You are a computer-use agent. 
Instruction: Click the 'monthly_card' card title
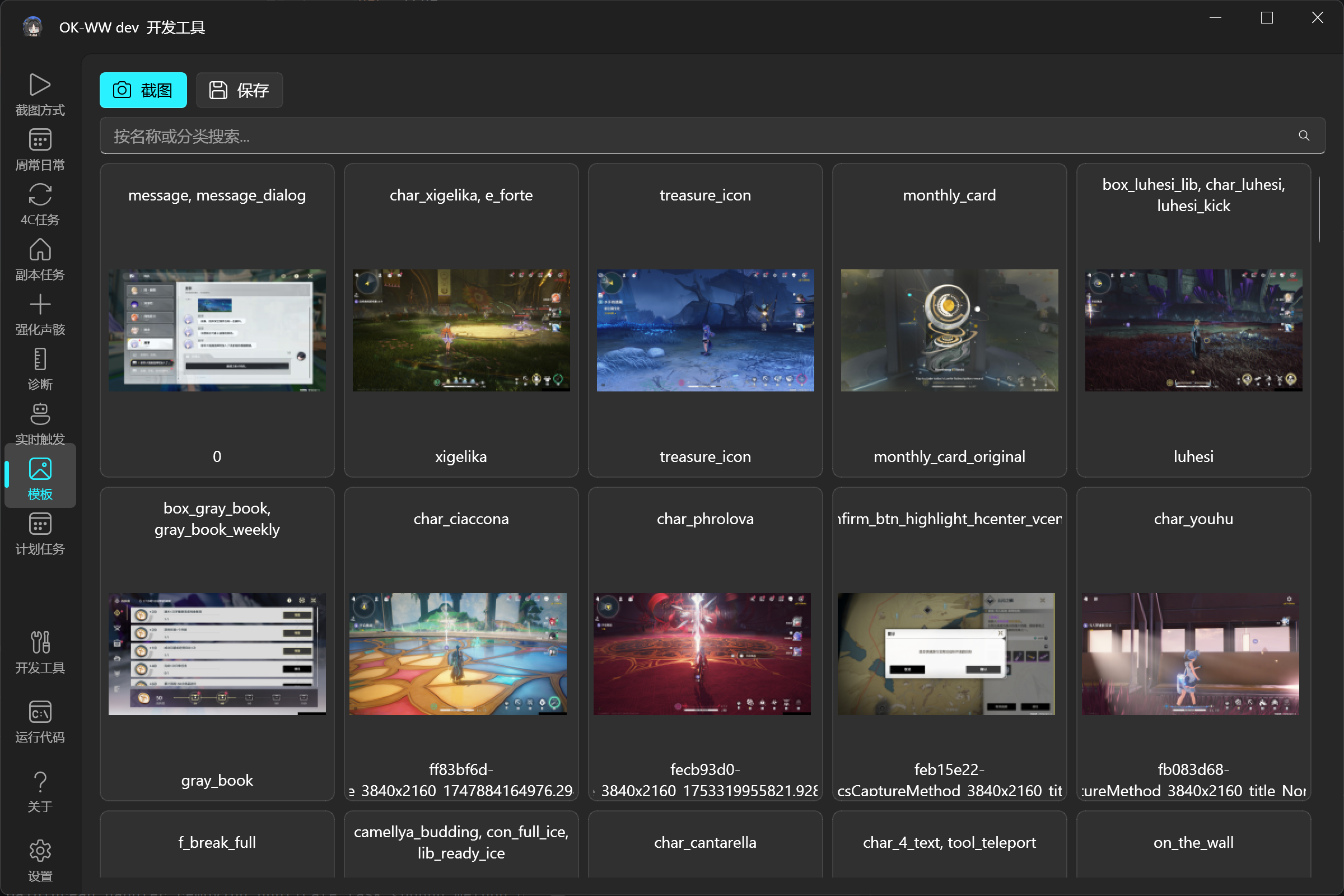coord(950,195)
